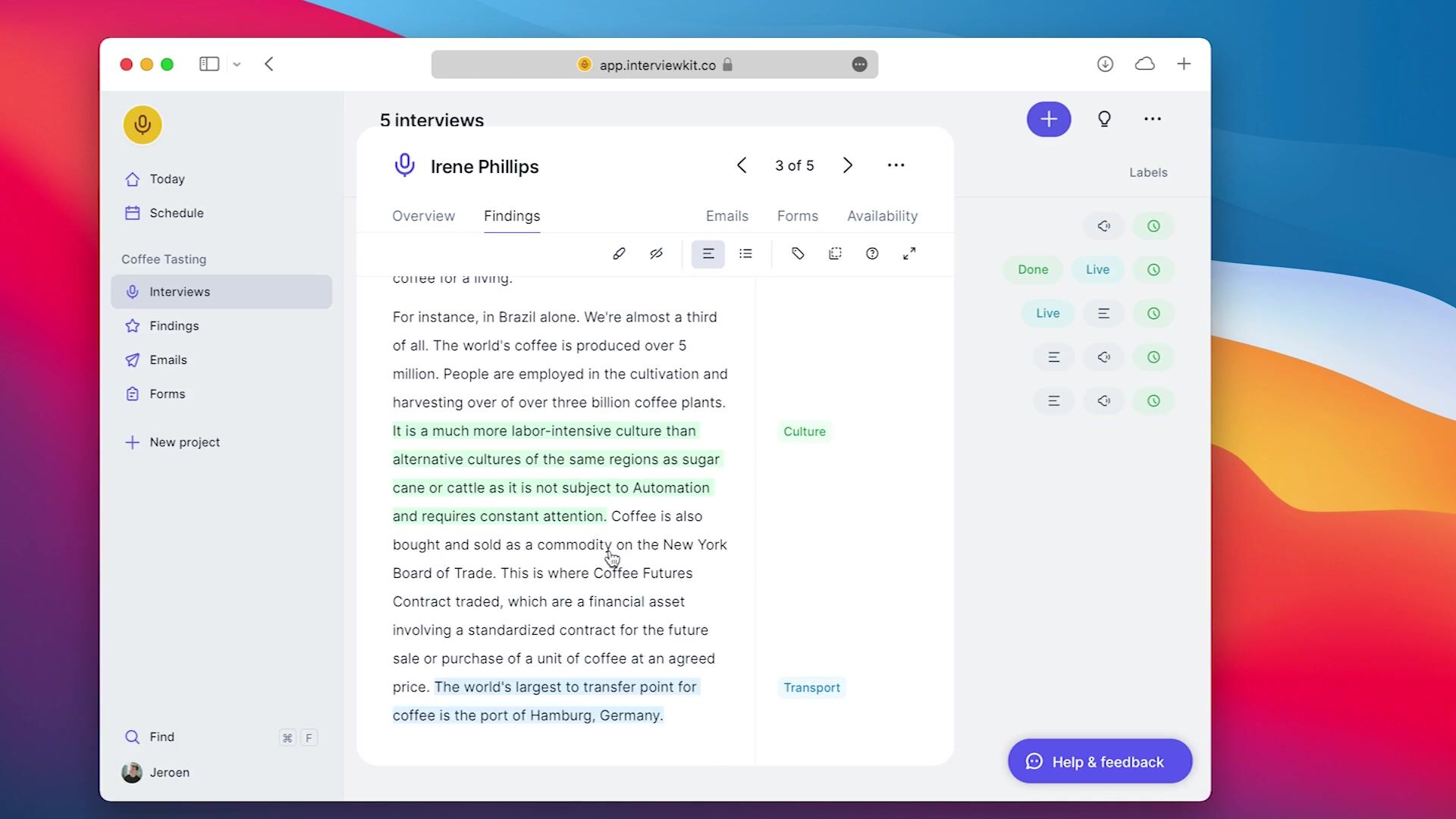Click the Live label beside the lines icon

(x=1048, y=314)
